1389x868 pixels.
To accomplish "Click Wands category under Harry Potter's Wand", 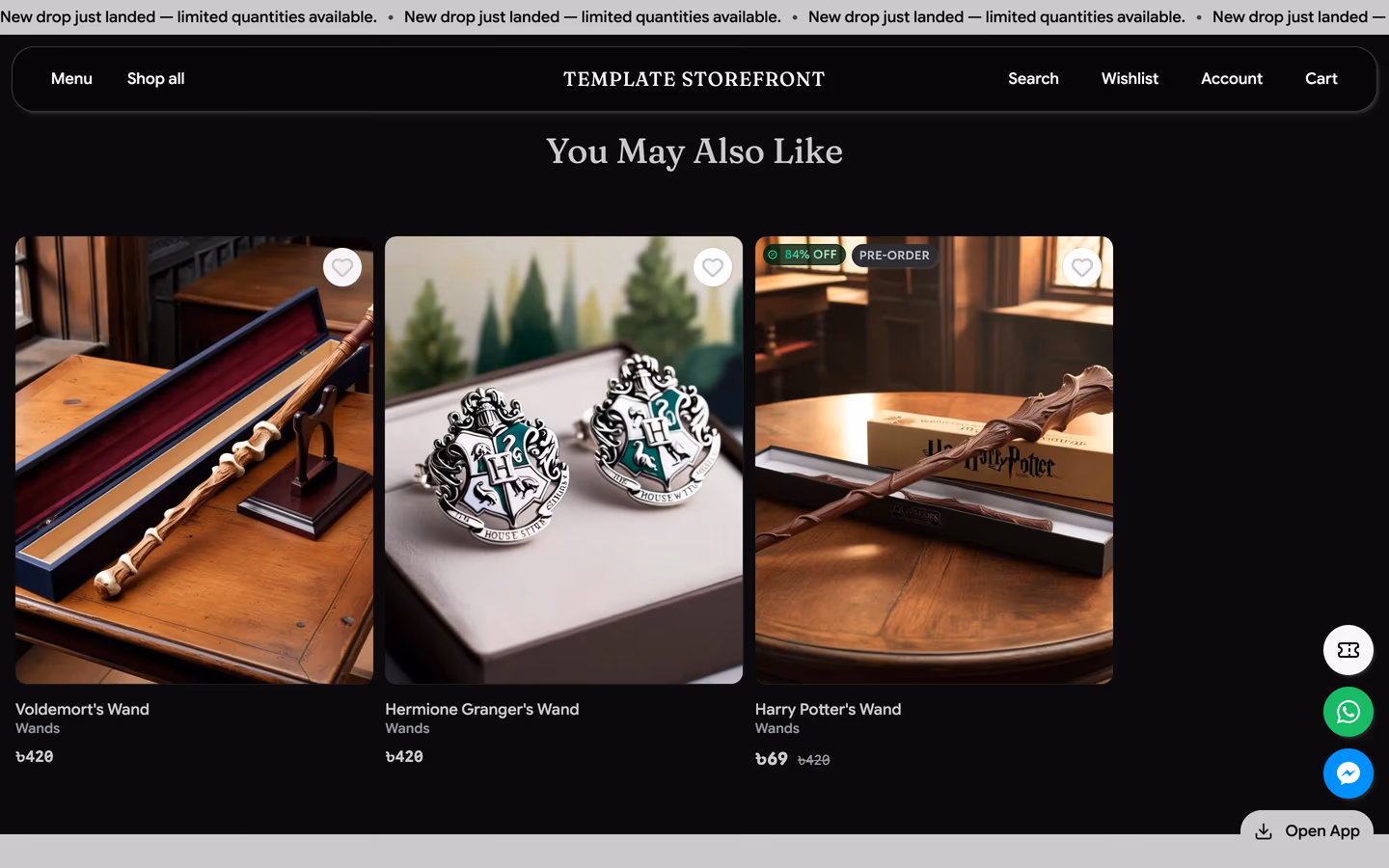I will click(x=777, y=728).
